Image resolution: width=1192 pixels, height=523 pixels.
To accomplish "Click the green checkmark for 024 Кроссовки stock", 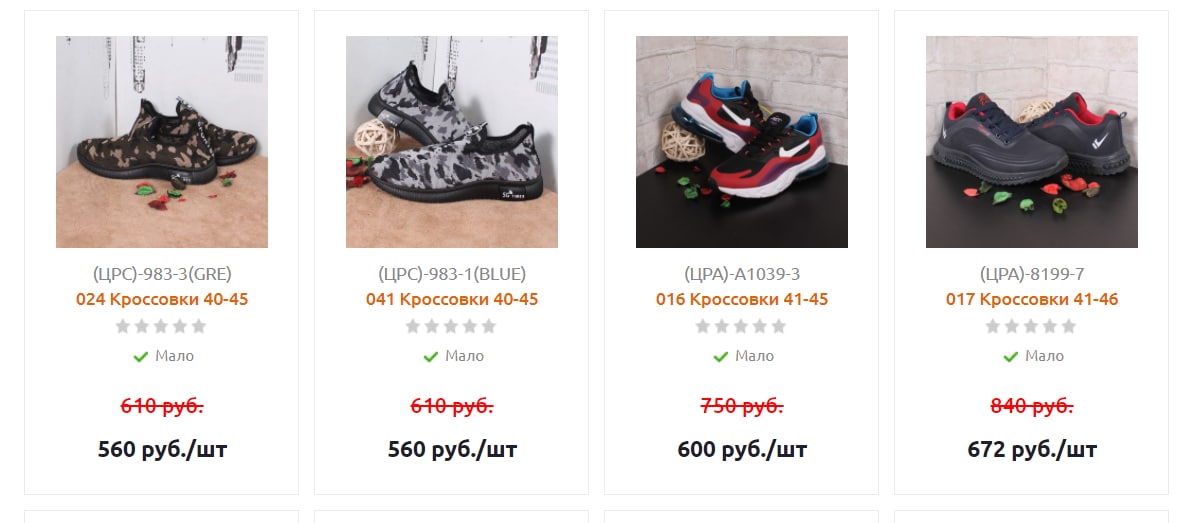I will [x=140, y=357].
